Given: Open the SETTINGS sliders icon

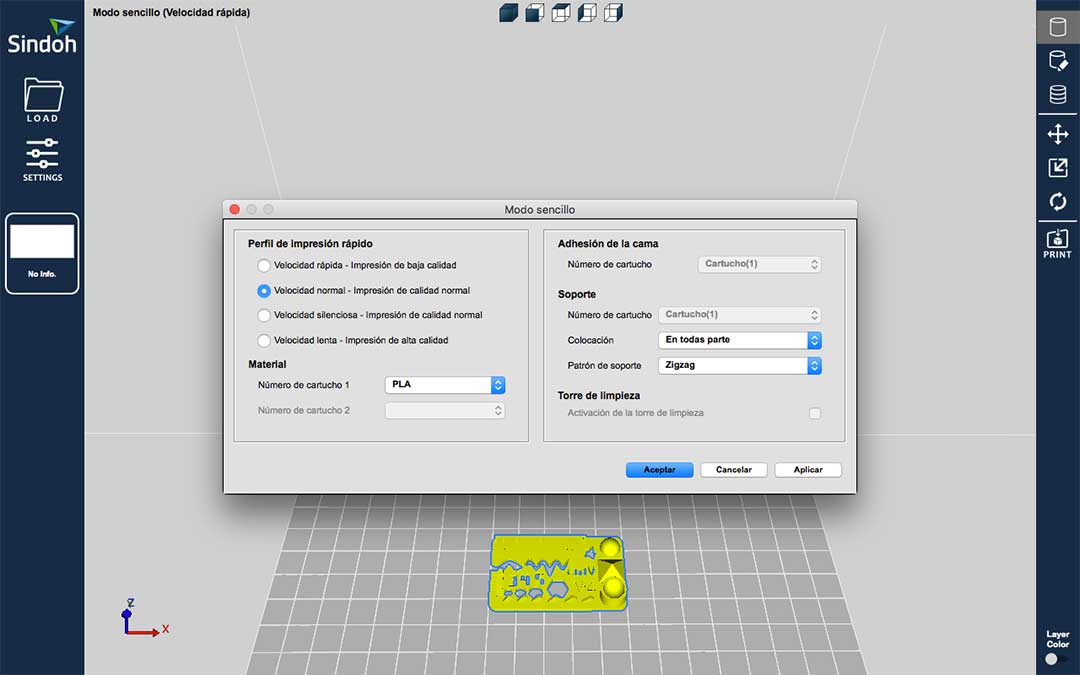Looking at the screenshot, I should (x=43, y=160).
